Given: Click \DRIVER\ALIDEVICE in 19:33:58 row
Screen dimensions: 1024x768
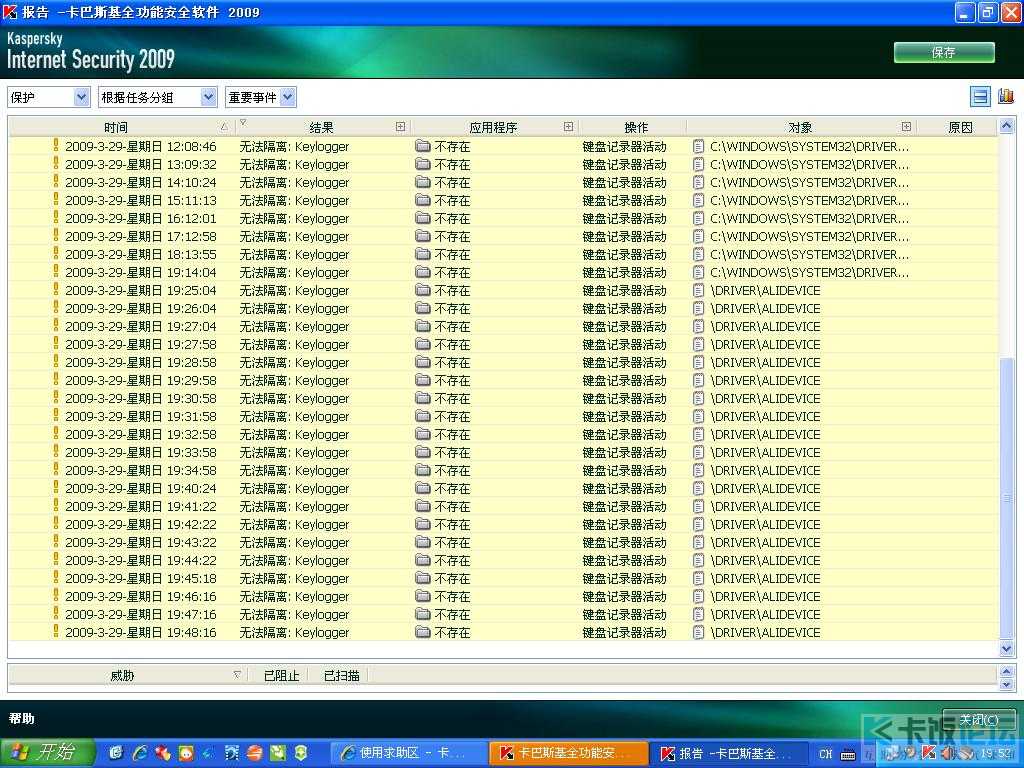Looking at the screenshot, I should pos(765,453).
